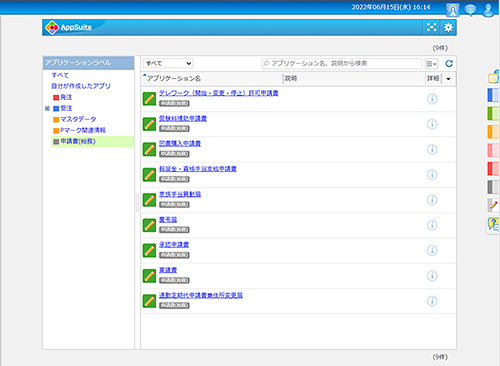Show details info for 図書購入申請書

tap(432, 149)
